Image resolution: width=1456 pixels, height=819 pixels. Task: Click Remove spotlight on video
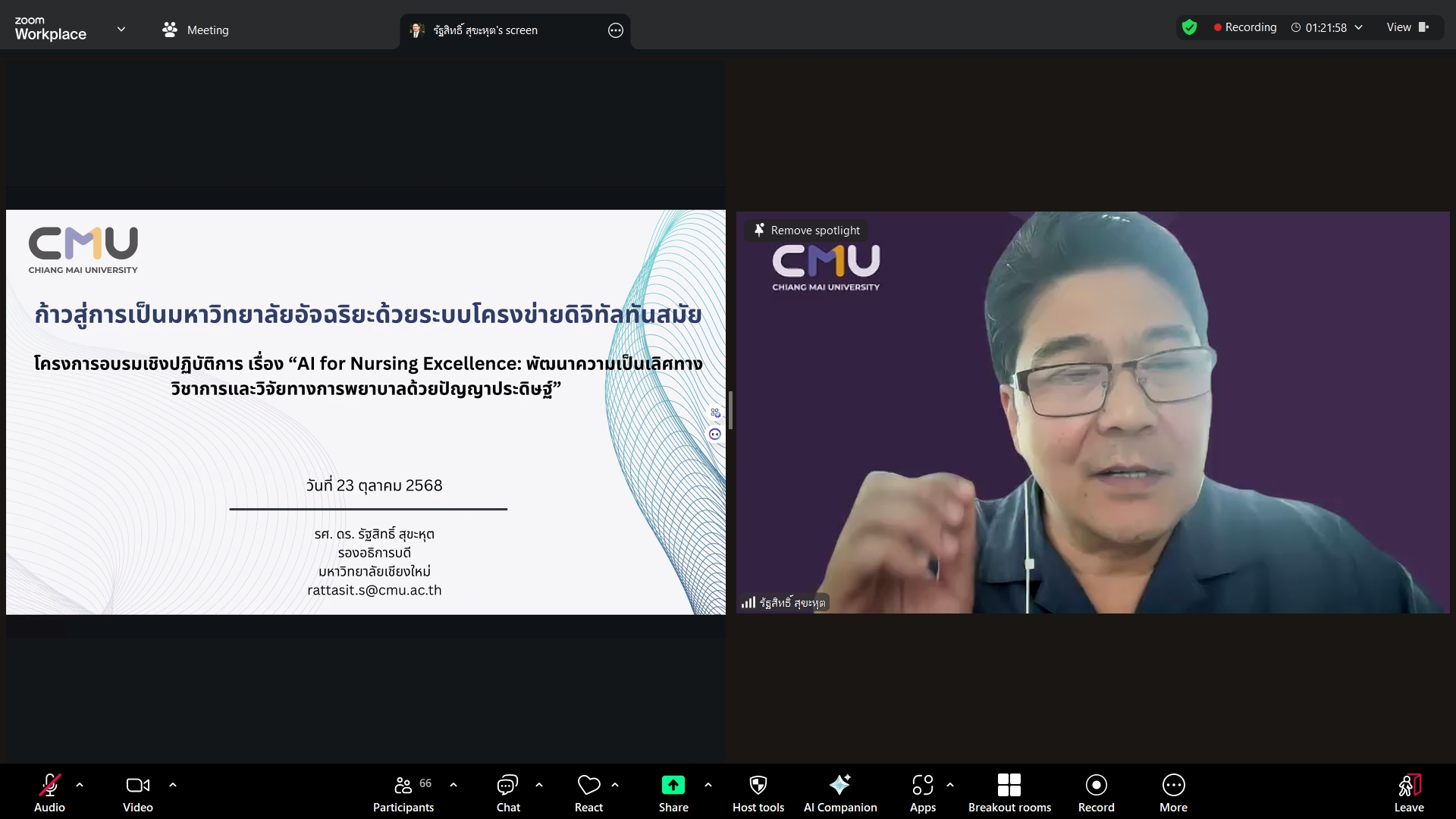(807, 231)
